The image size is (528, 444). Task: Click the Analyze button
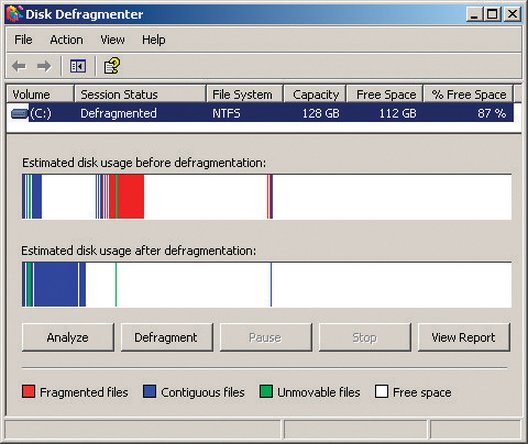tap(68, 337)
